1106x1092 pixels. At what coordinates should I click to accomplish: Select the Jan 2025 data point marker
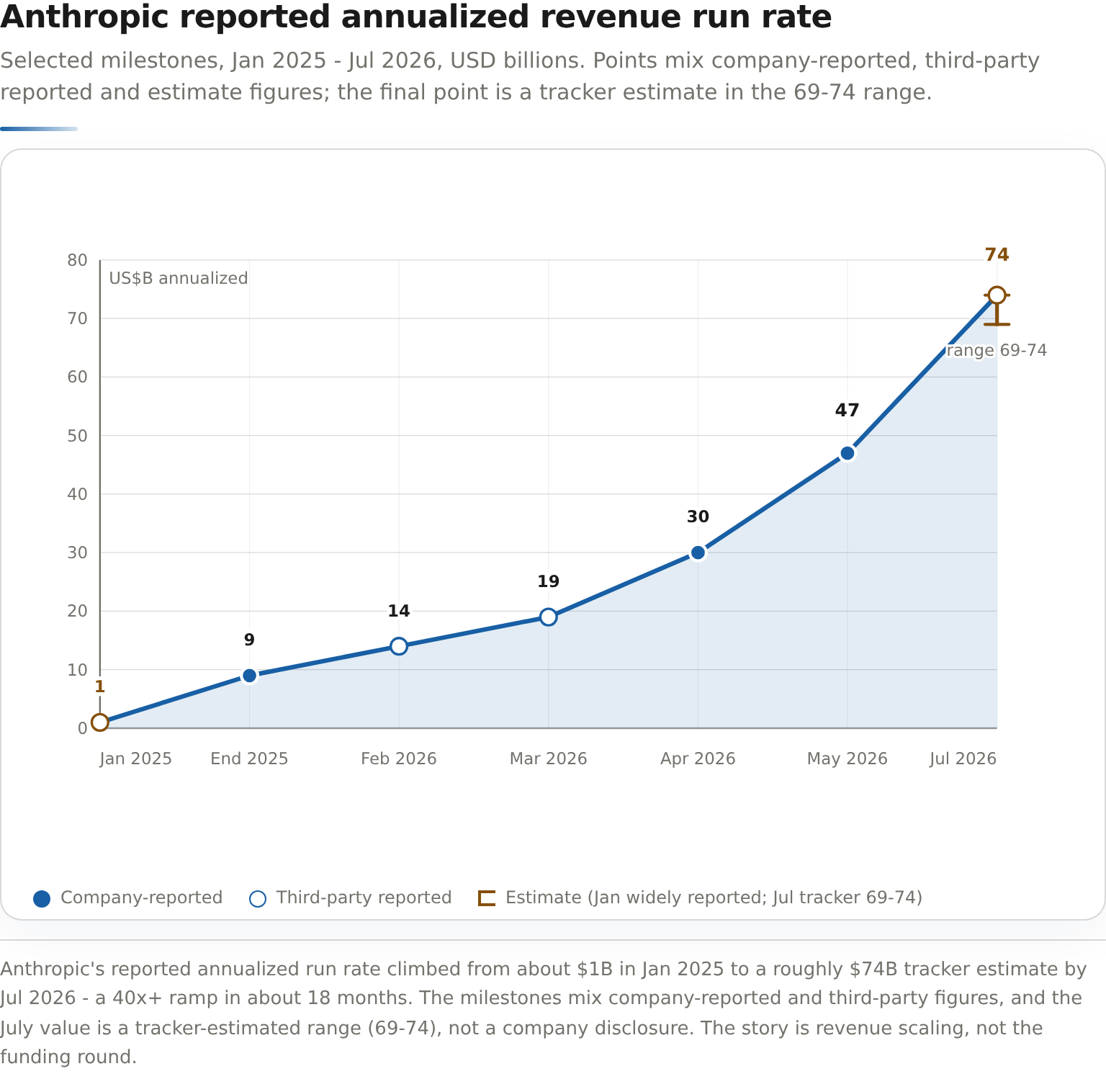tap(100, 722)
